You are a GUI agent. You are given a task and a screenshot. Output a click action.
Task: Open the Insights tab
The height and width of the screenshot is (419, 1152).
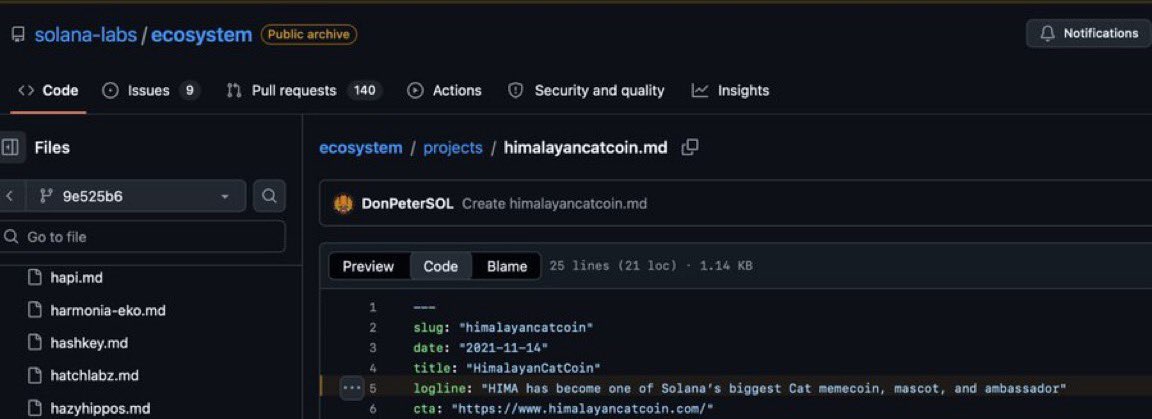point(730,90)
